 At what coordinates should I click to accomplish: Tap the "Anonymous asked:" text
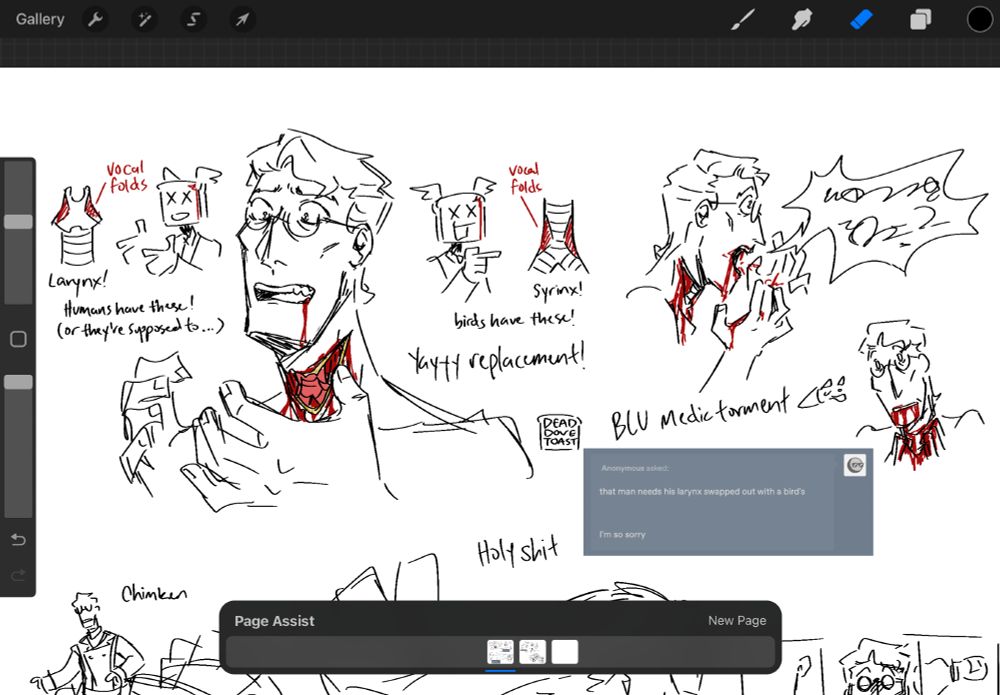[x=635, y=468]
